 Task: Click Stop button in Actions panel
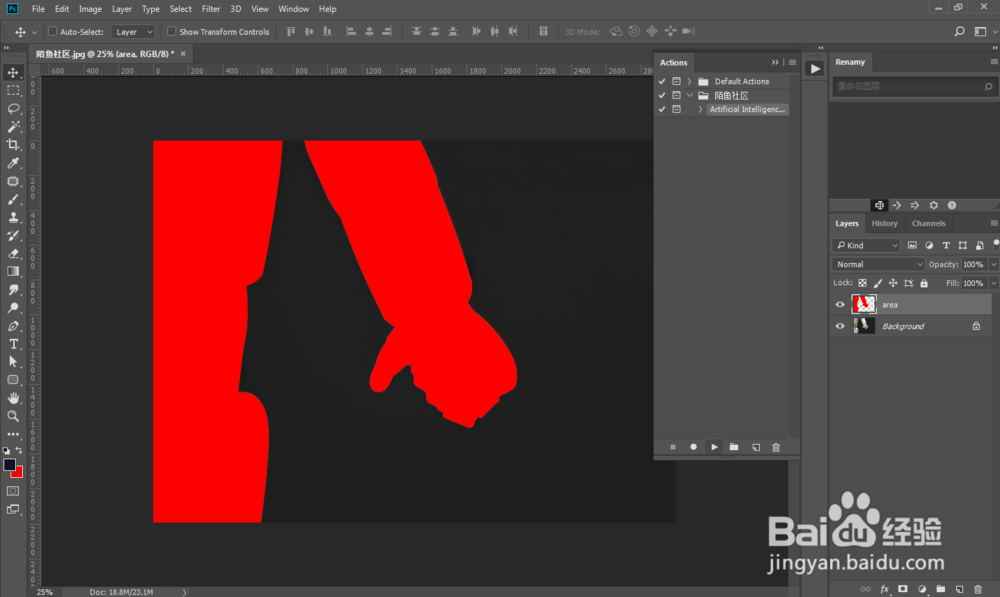(673, 447)
